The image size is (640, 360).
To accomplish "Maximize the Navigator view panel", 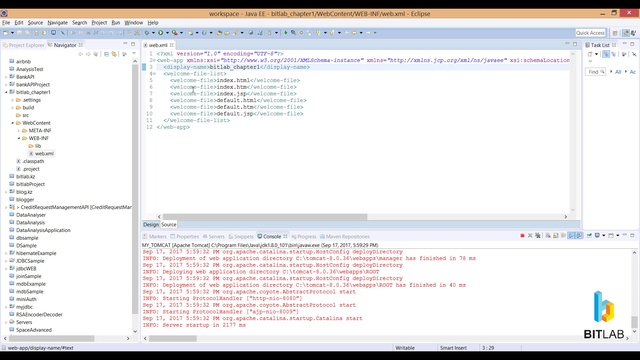I will pyautogui.click(x=133, y=44).
